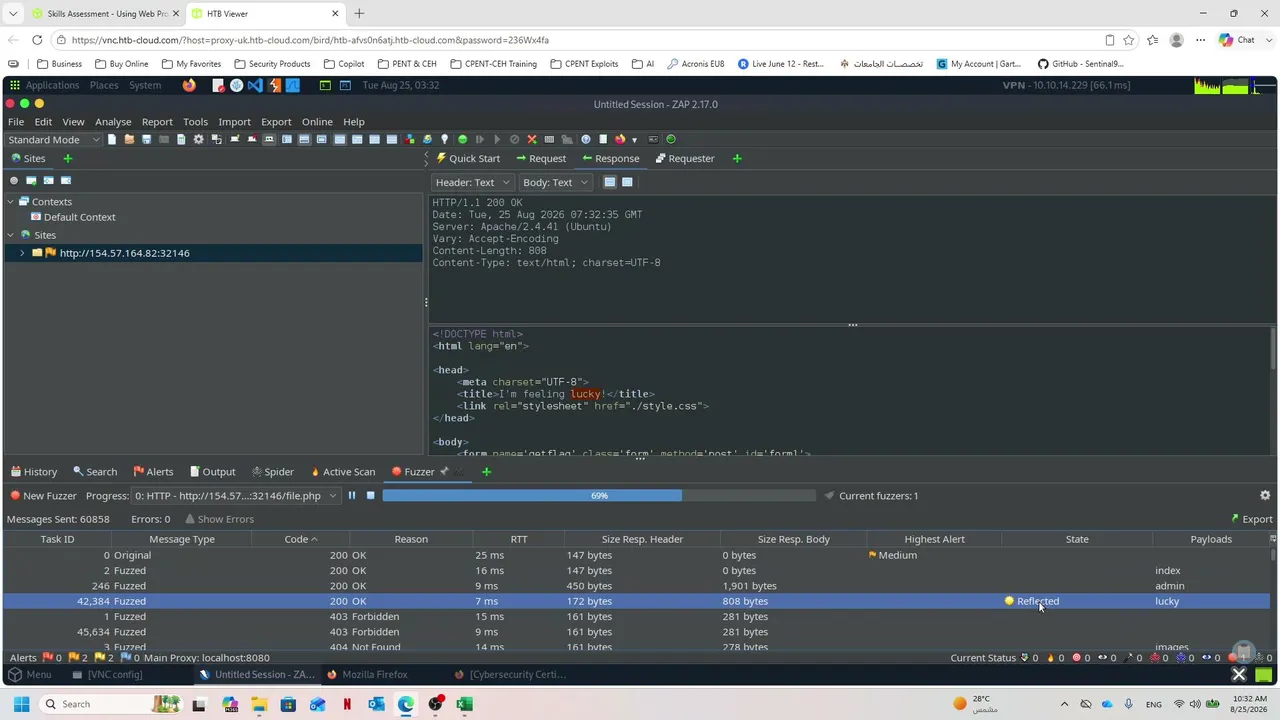Open Netflix in the Windows taskbar
Image resolution: width=1280 pixels, height=720 pixels.
[347, 704]
